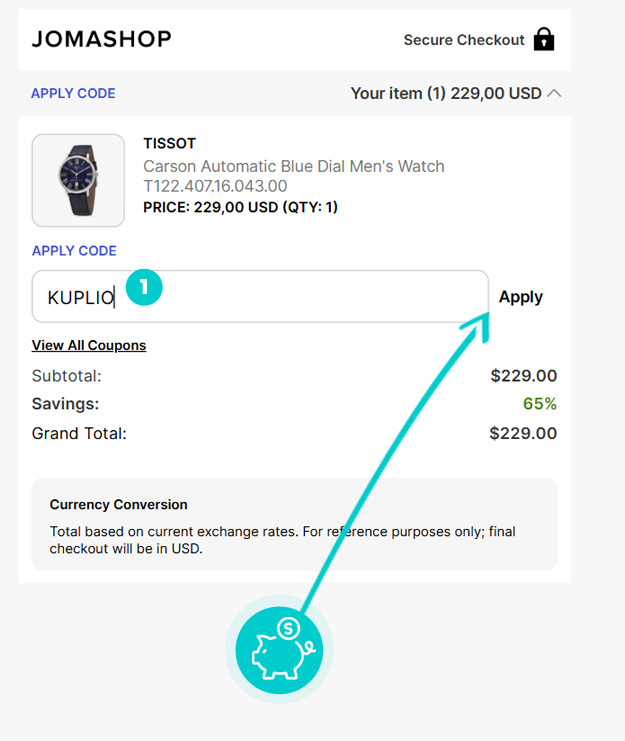Click the JOMASHOP logo
Screen dimensions: 625x741
102,39
